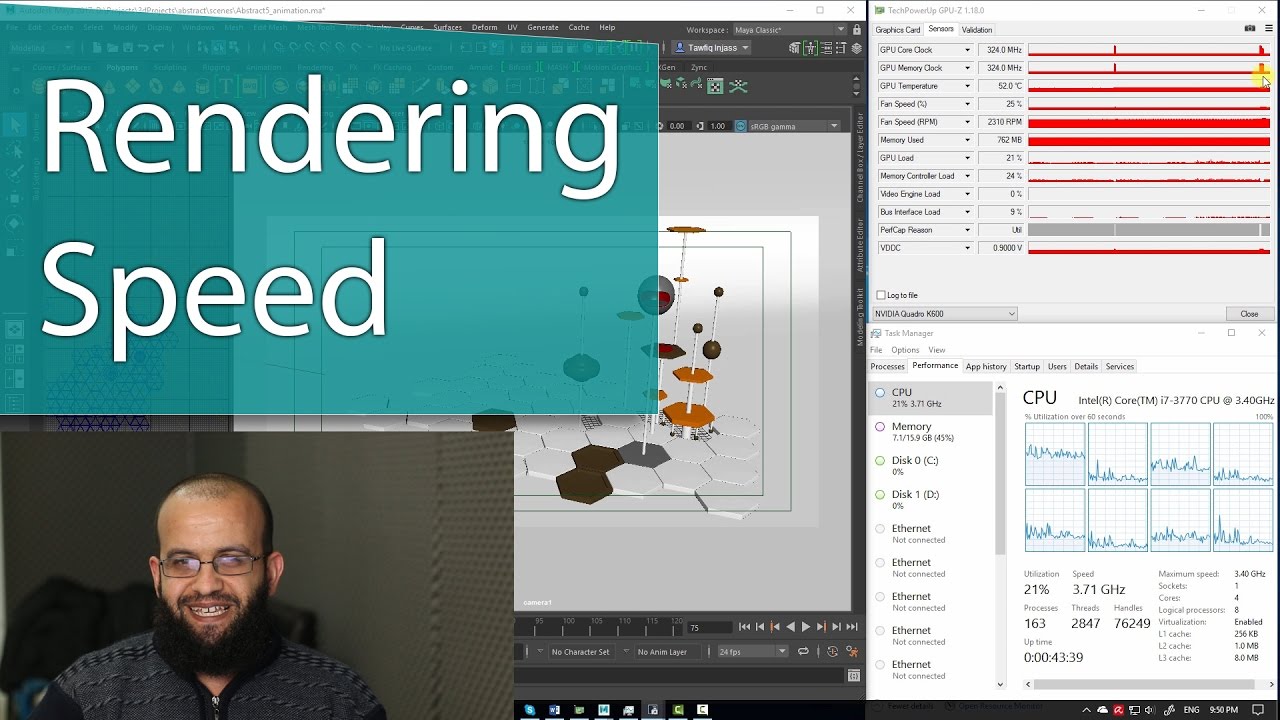Toggle loop playback icon
Viewport: 1280px width, 720px height.
(x=803, y=651)
